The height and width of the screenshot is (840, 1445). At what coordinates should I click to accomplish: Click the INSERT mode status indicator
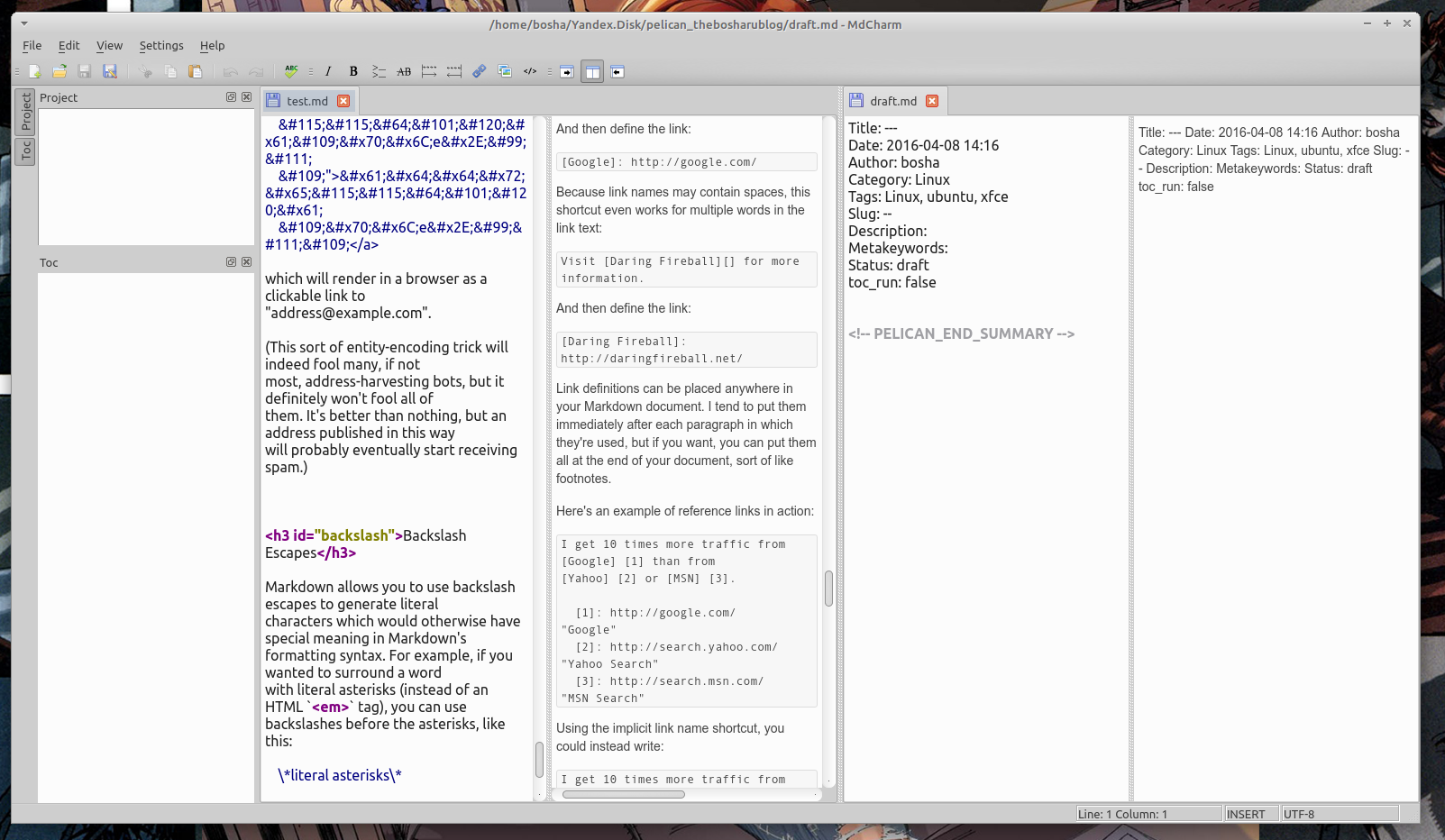tap(1251, 814)
